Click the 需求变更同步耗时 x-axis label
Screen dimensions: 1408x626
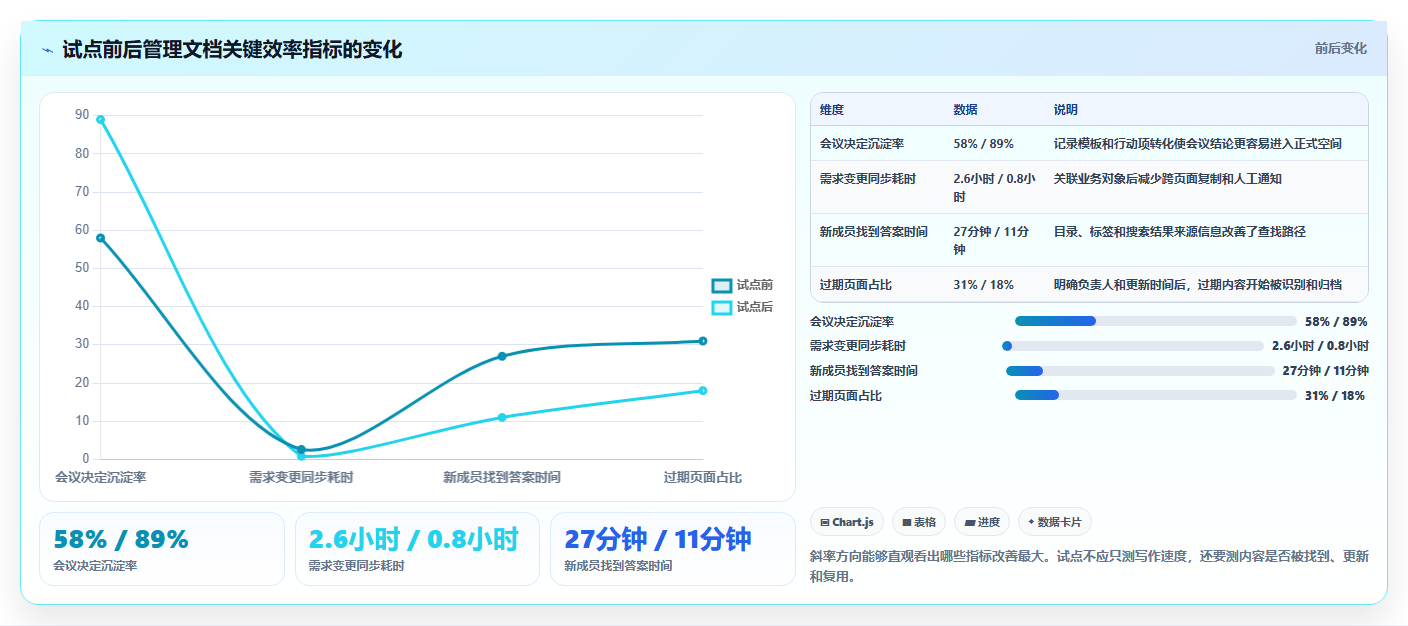(x=301, y=478)
